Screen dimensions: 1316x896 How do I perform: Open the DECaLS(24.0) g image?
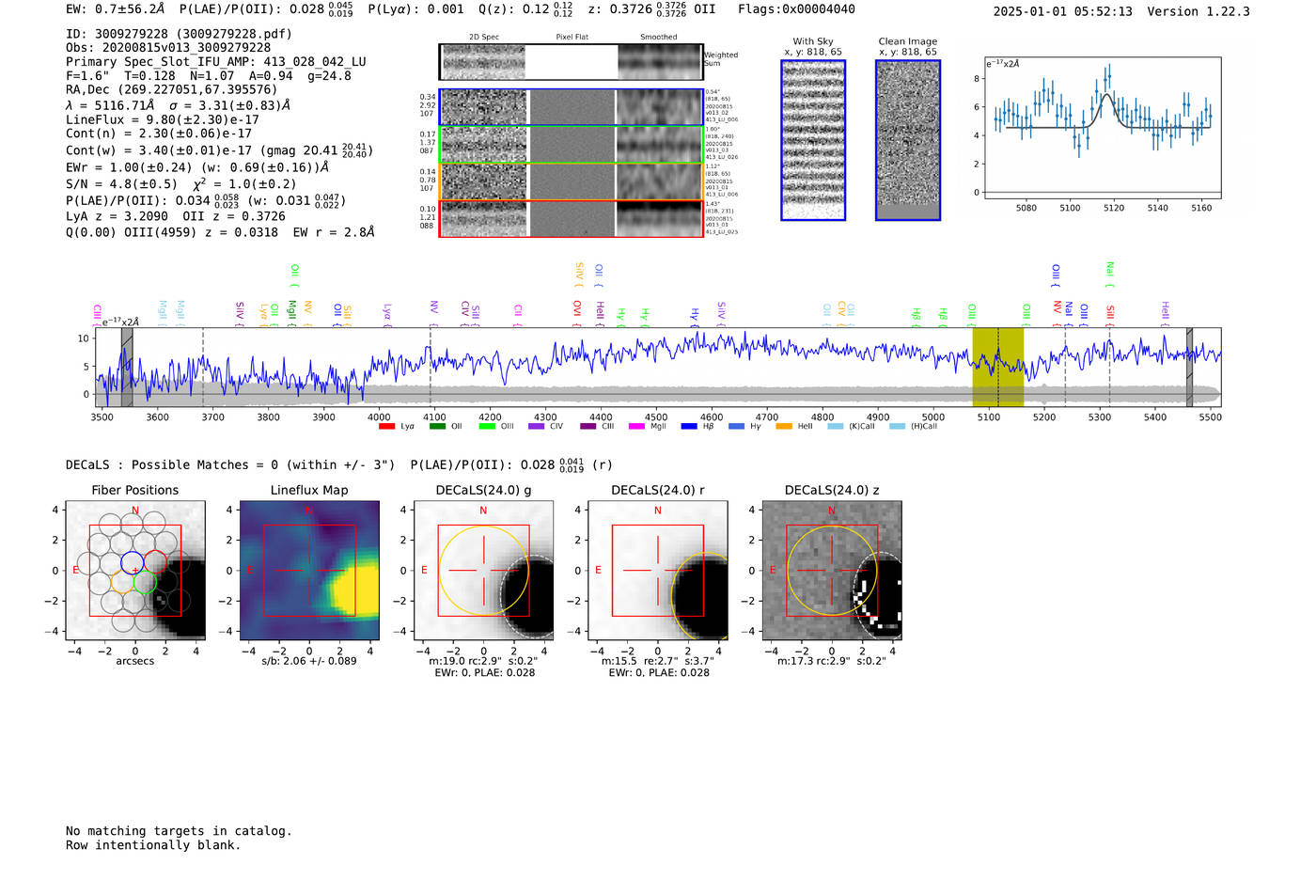point(484,571)
